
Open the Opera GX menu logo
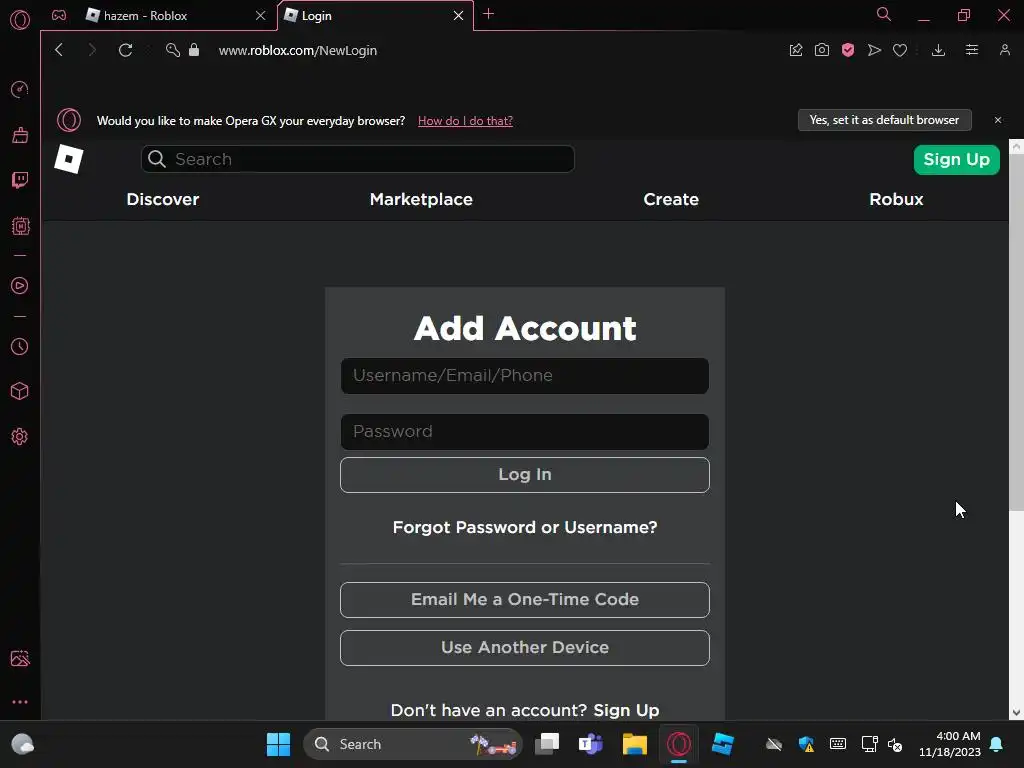tap(20, 20)
